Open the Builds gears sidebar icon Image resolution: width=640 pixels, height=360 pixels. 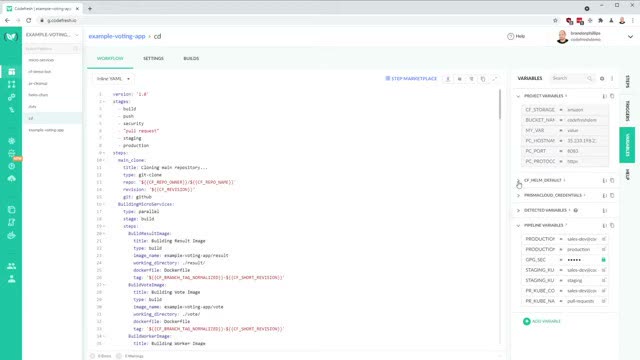(11, 97)
